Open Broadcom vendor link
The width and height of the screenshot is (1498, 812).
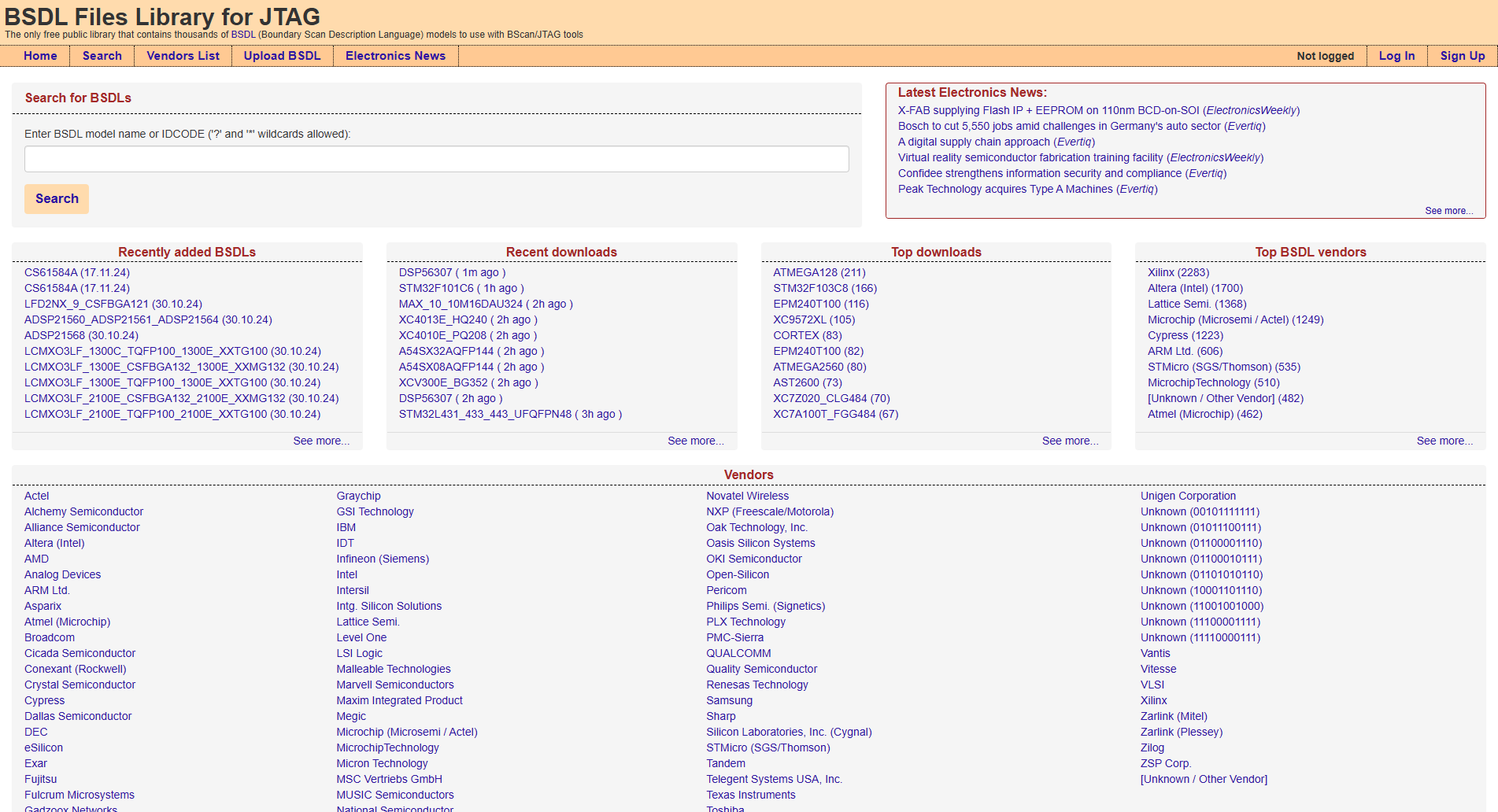click(50, 637)
